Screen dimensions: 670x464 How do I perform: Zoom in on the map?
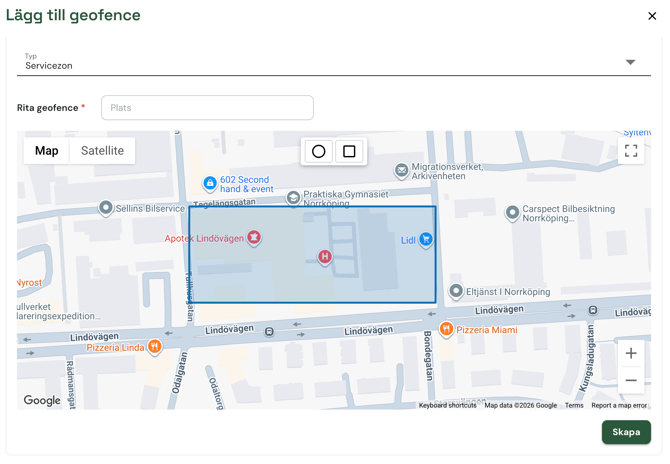631,353
